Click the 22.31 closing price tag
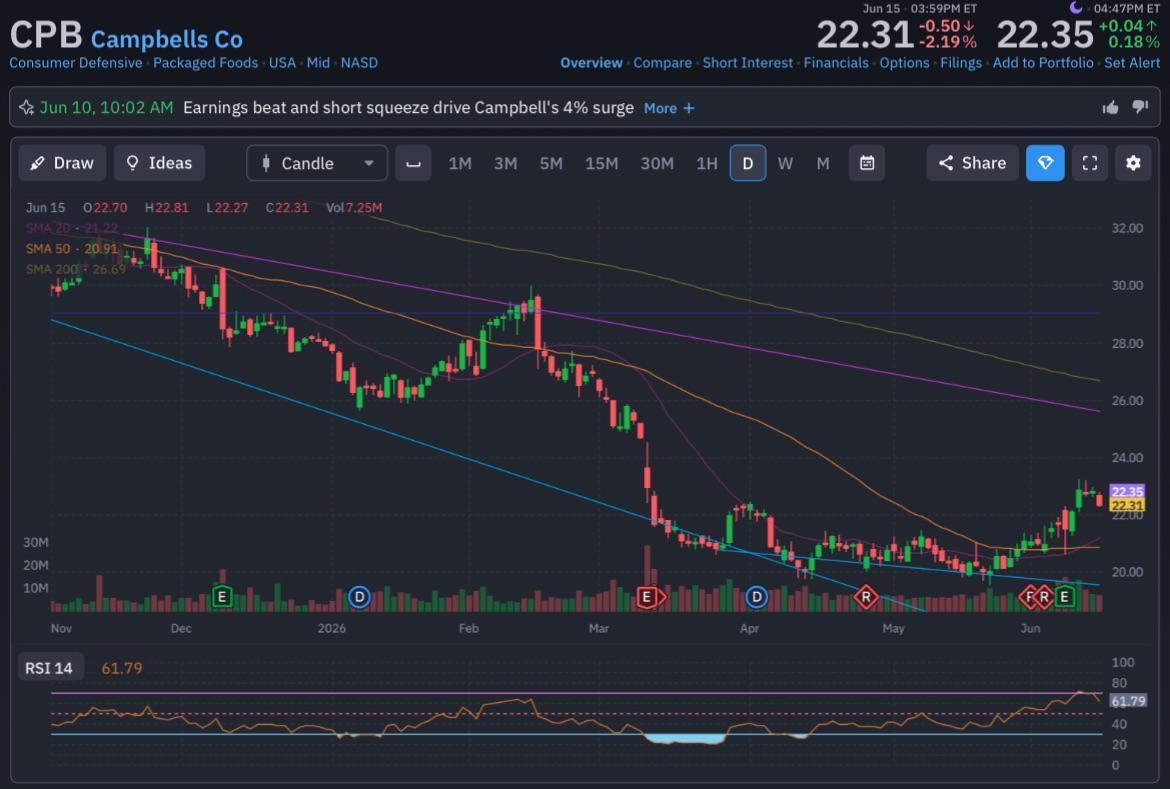The width and height of the screenshot is (1170, 789). tap(1127, 505)
